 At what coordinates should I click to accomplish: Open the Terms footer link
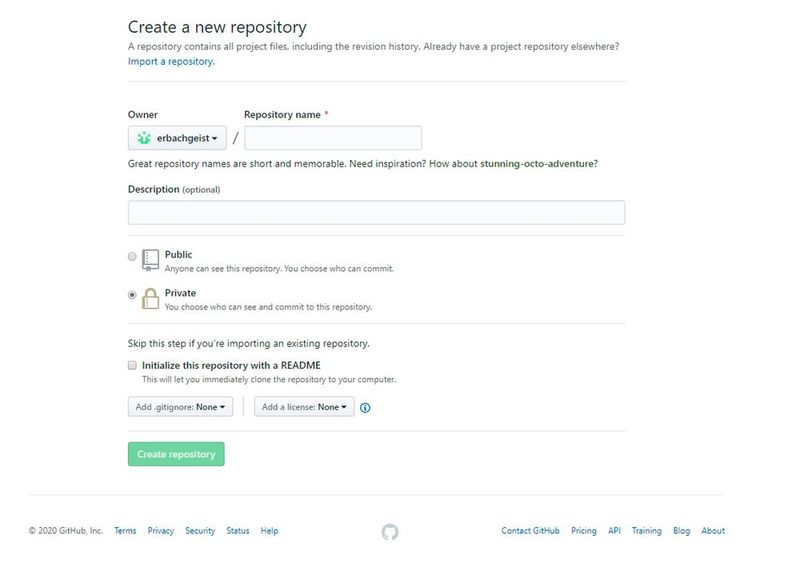pos(125,531)
